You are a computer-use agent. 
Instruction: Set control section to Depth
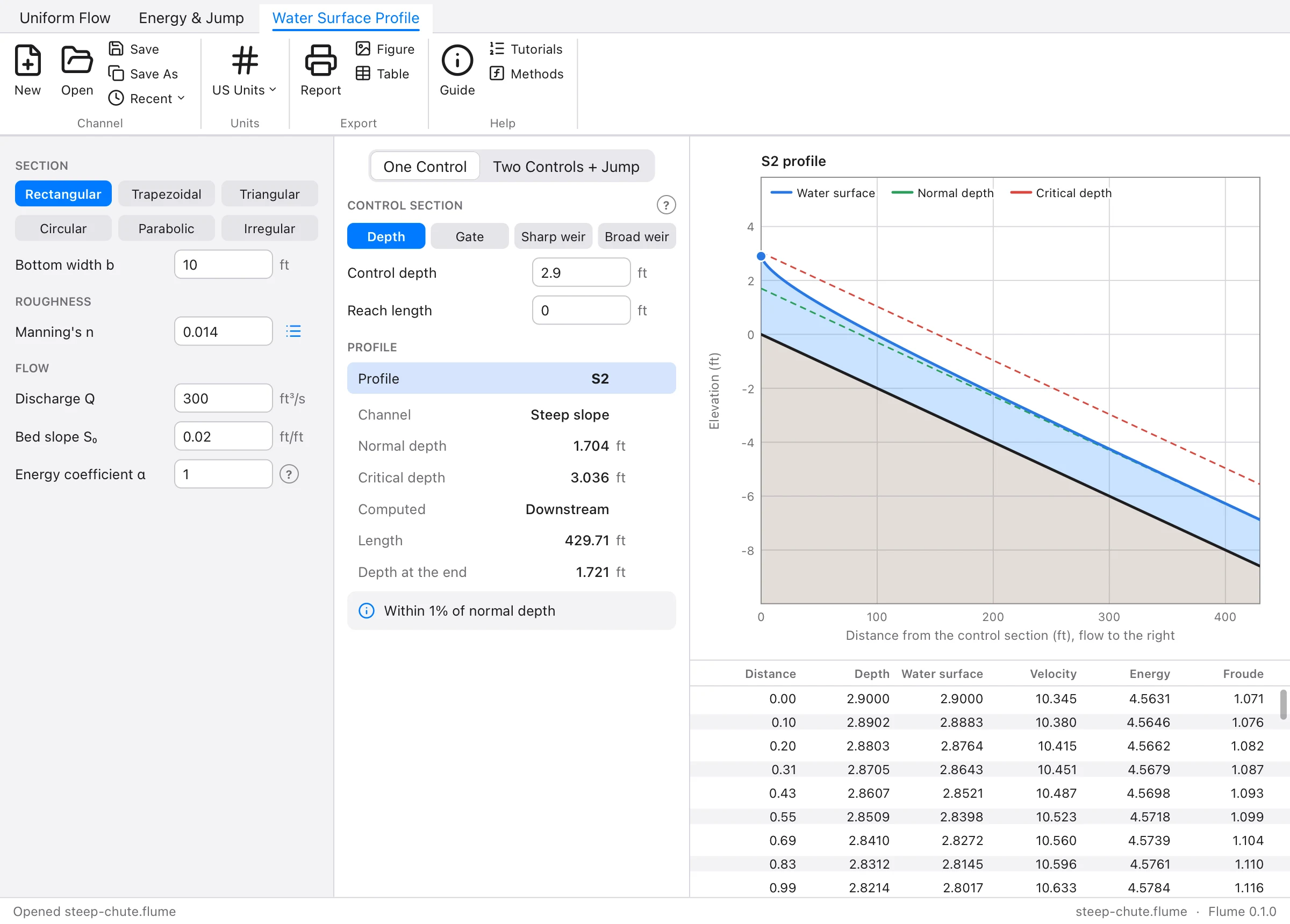pos(386,236)
